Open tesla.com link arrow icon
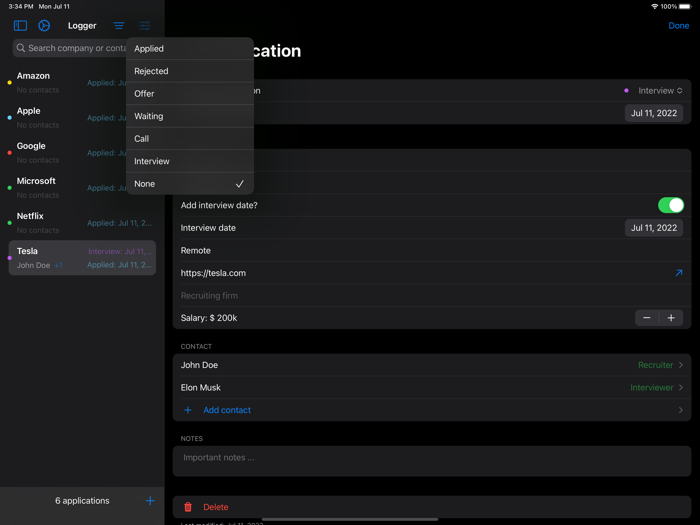Image resolution: width=700 pixels, height=525 pixels. click(x=679, y=273)
